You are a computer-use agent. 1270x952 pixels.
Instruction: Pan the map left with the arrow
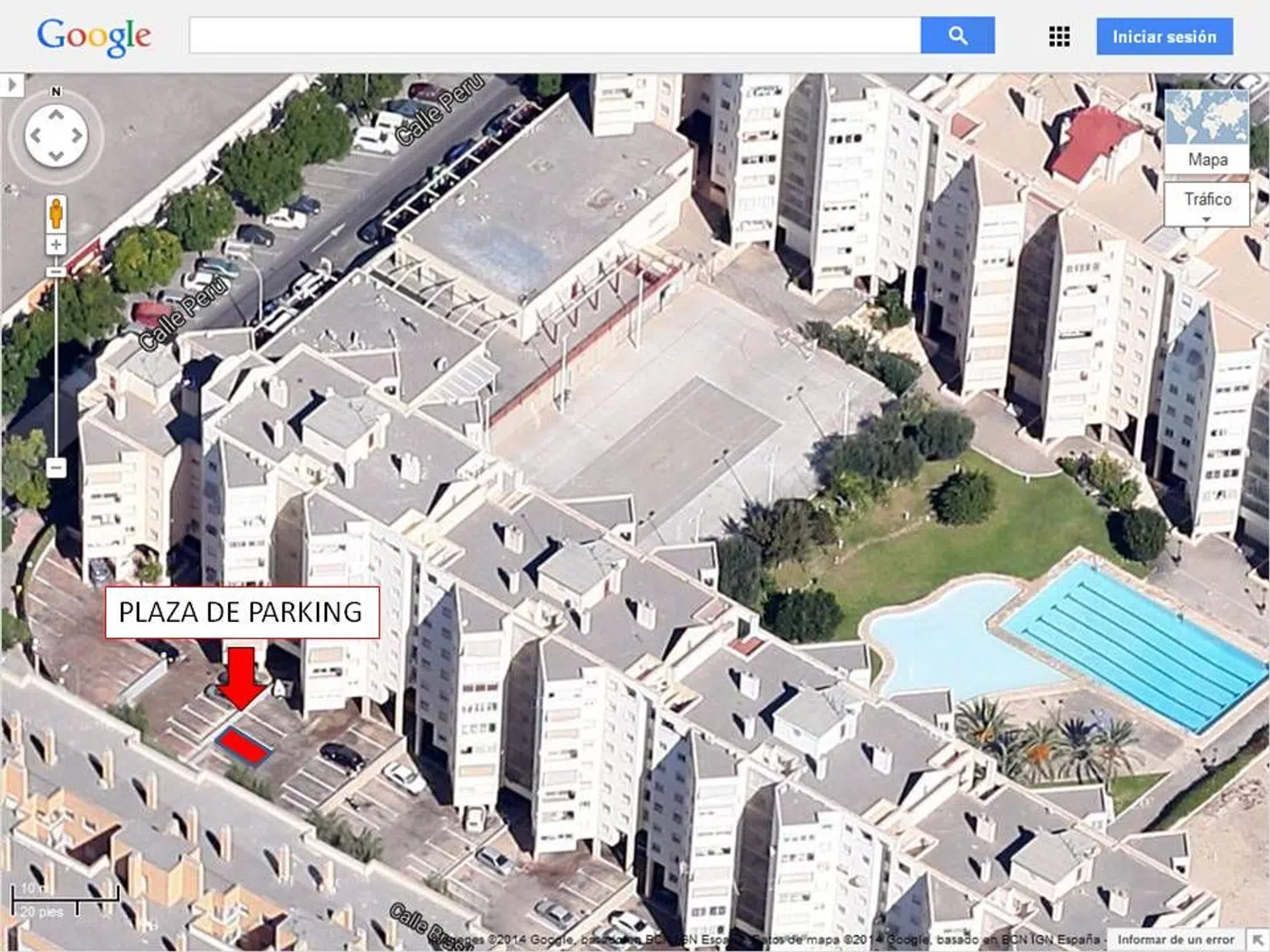pyautogui.click(x=35, y=135)
